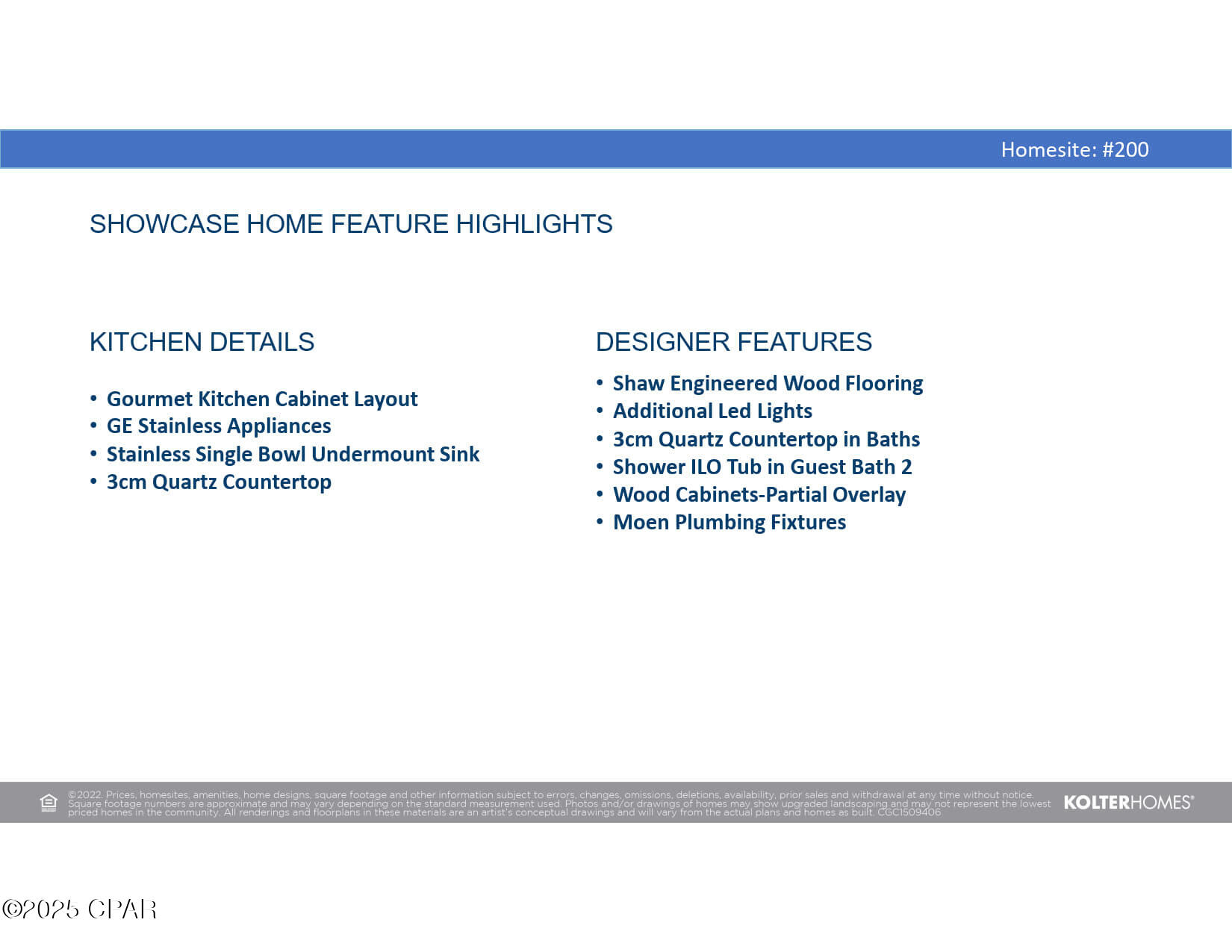
Task: Click the Showcase Home Feature Highlights heading
Action: (x=351, y=224)
